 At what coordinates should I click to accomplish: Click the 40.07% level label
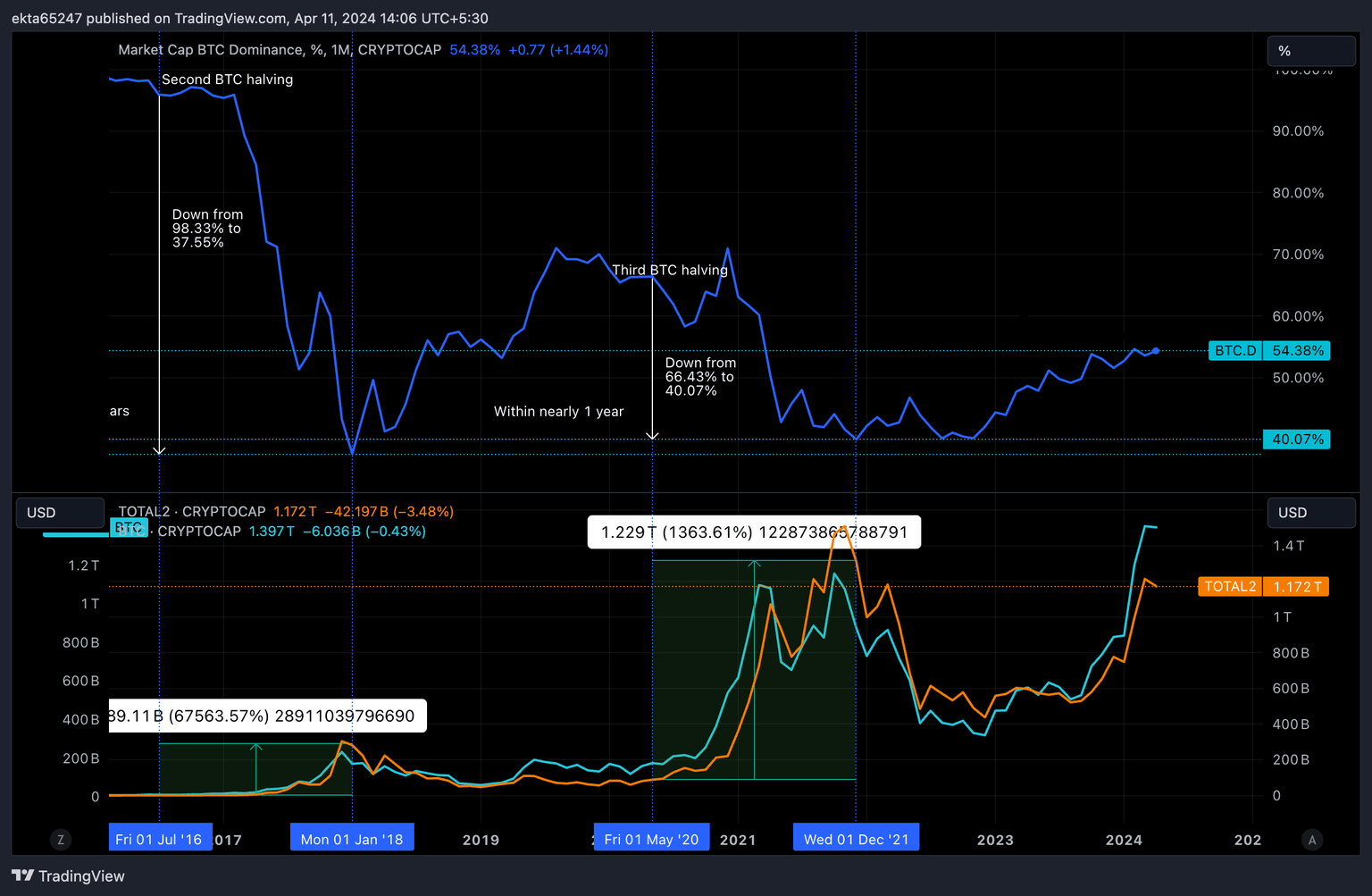[1296, 439]
